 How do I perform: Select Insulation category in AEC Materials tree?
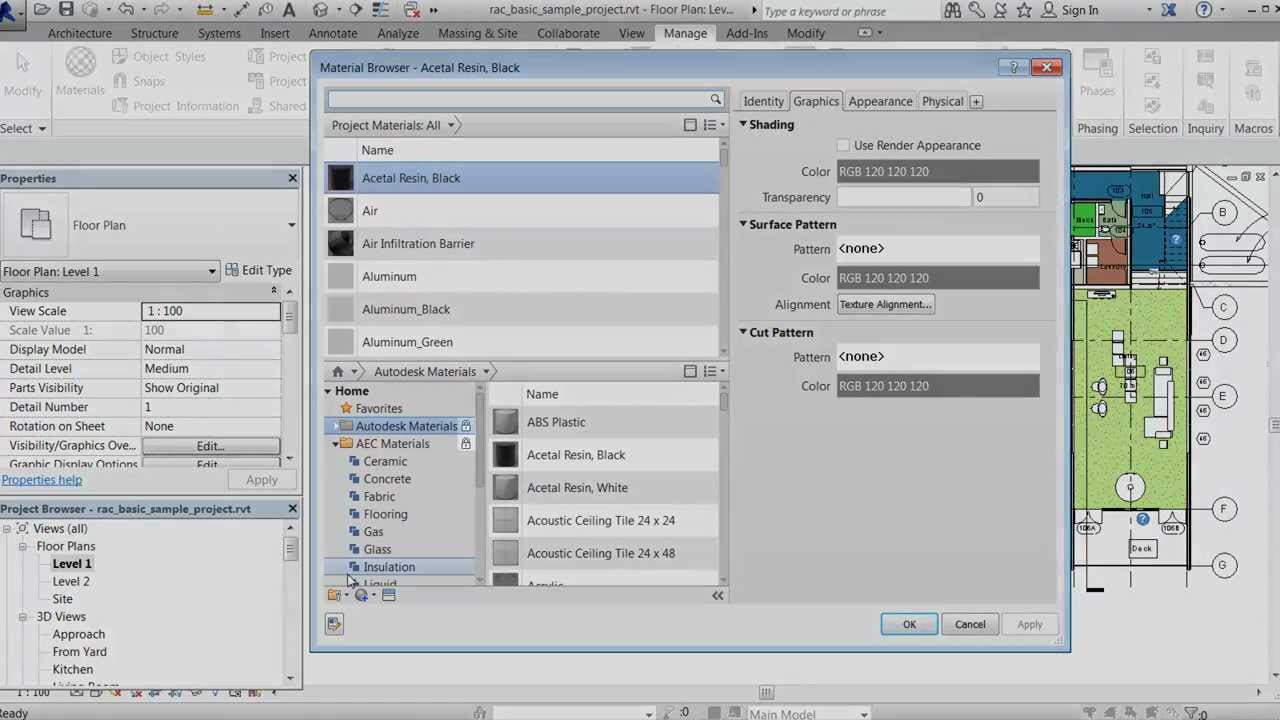[389, 567]
